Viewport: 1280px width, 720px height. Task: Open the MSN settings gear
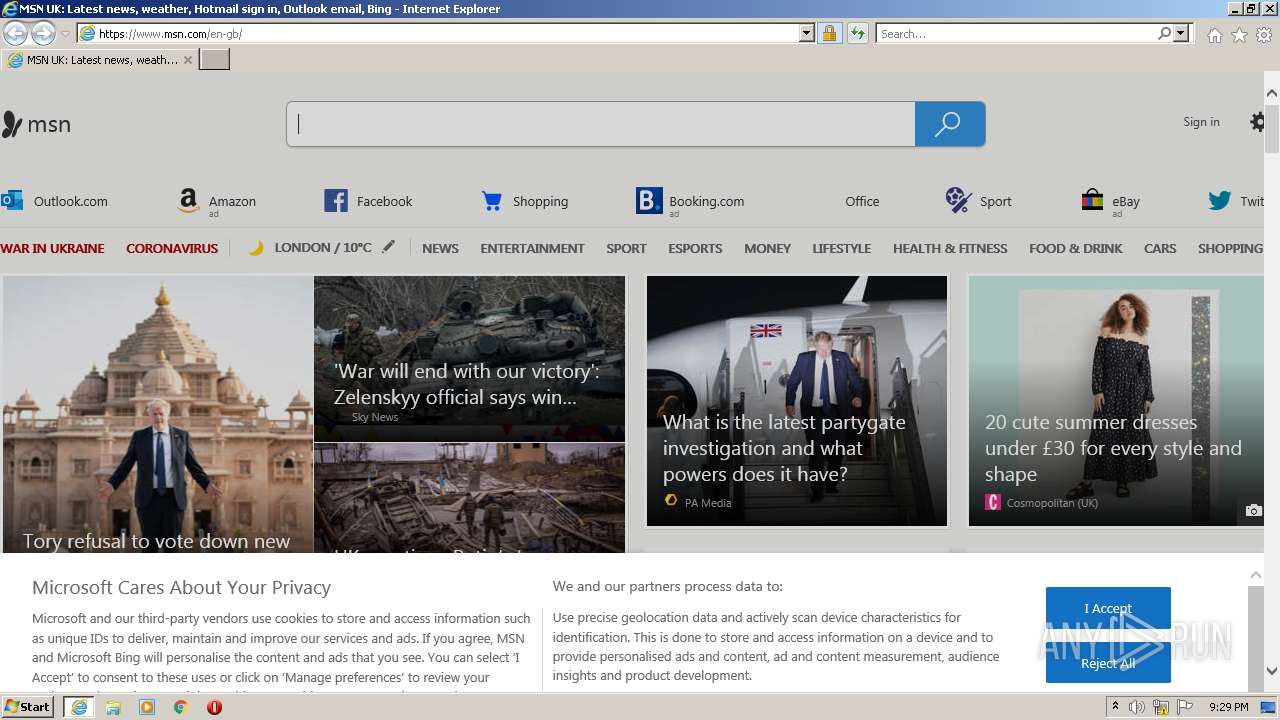coord(1259,122)
